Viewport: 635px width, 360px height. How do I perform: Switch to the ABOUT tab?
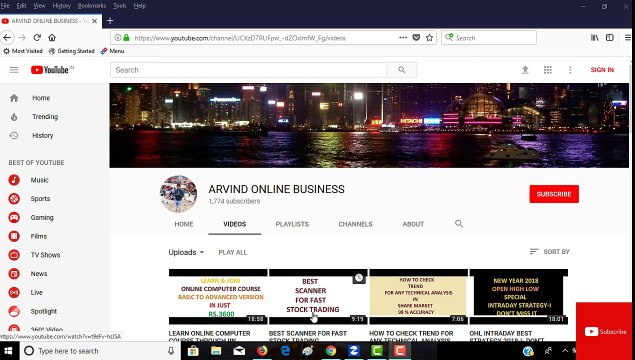click(x=413, y=224)
